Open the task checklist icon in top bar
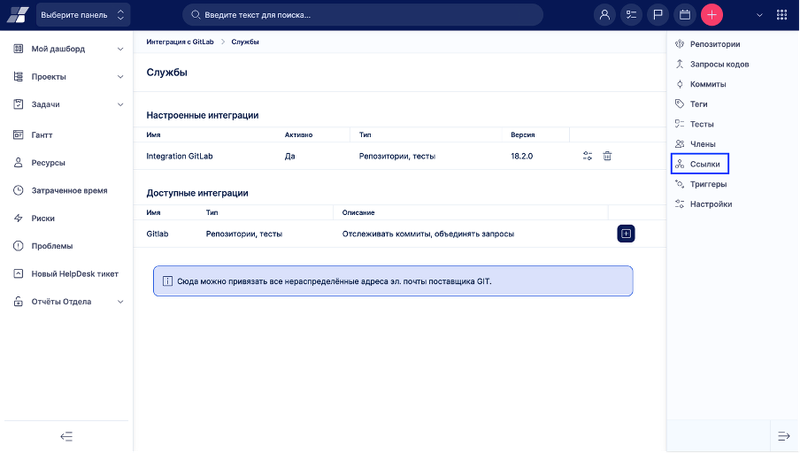Image resolution: width=800 pixels, height=453 pixels. [x=631, y=15]
